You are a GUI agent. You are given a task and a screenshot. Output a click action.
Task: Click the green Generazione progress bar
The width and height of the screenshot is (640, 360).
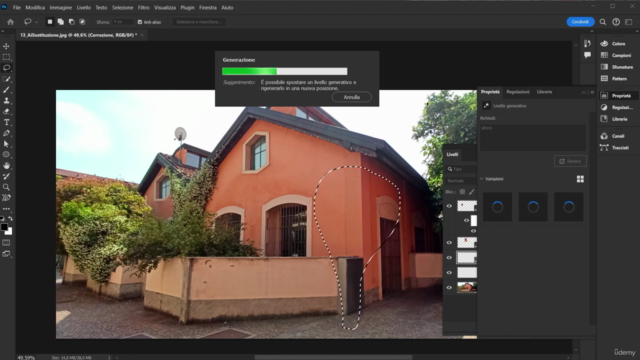284,71
